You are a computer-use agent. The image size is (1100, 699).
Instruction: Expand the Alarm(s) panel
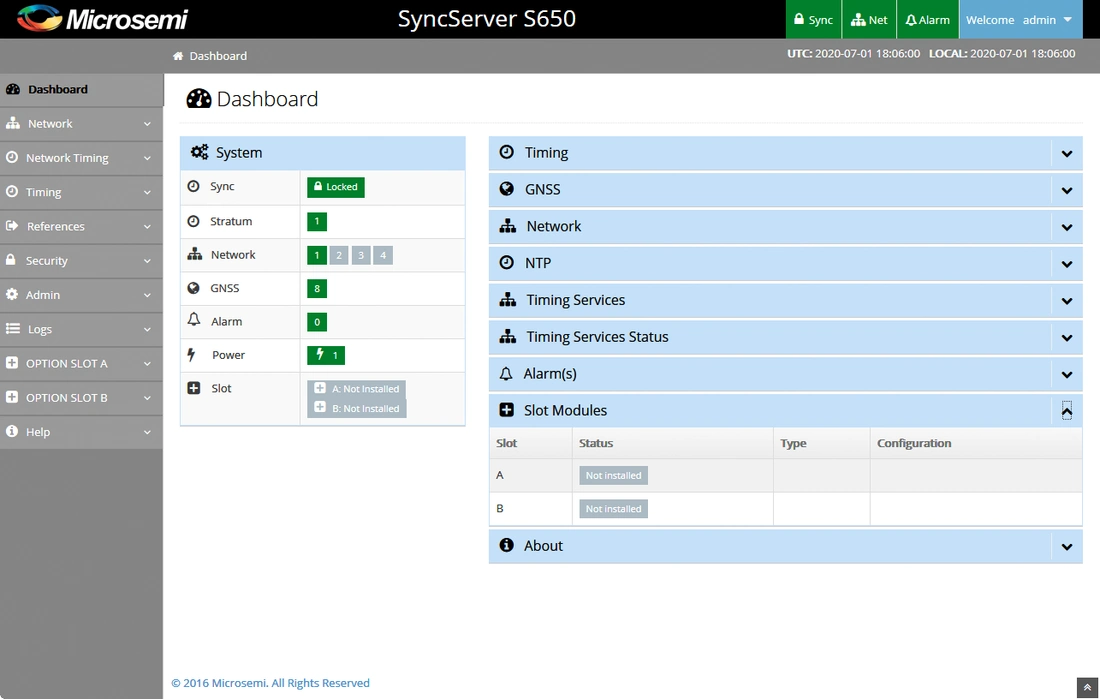(1066, 375)
